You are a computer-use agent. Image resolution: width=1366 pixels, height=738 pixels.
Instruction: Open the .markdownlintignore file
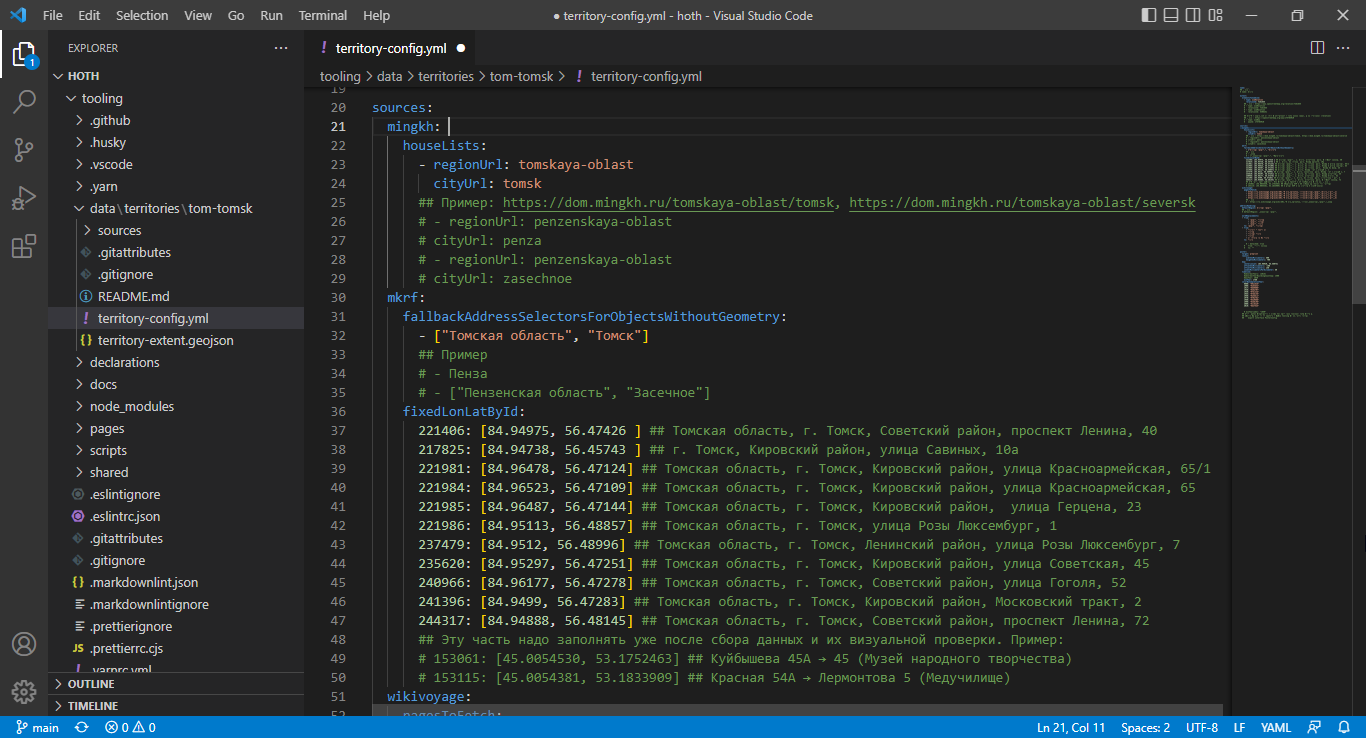click(176, 604)
